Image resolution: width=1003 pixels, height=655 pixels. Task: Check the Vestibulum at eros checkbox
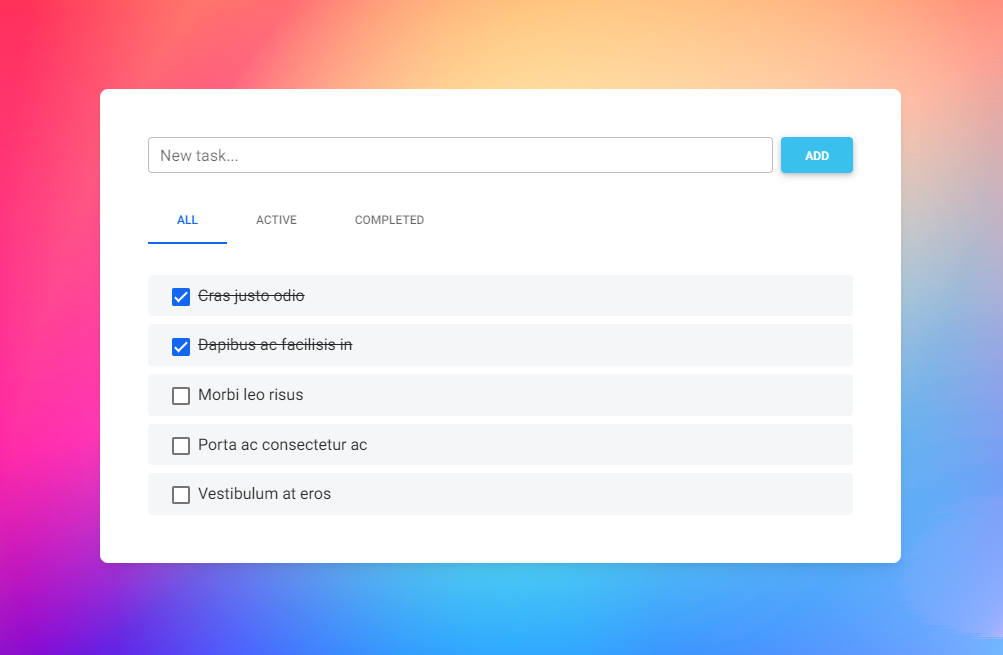click(x=181, y=494)
